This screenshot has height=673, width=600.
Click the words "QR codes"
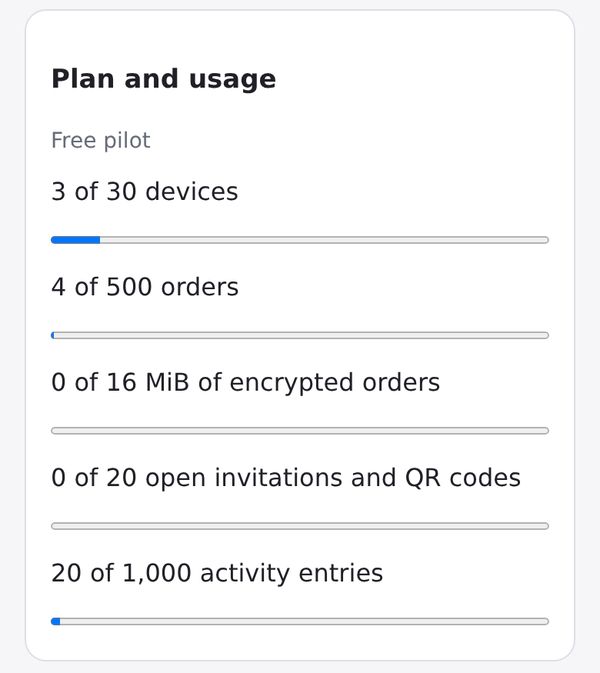[x=463, y=478]
